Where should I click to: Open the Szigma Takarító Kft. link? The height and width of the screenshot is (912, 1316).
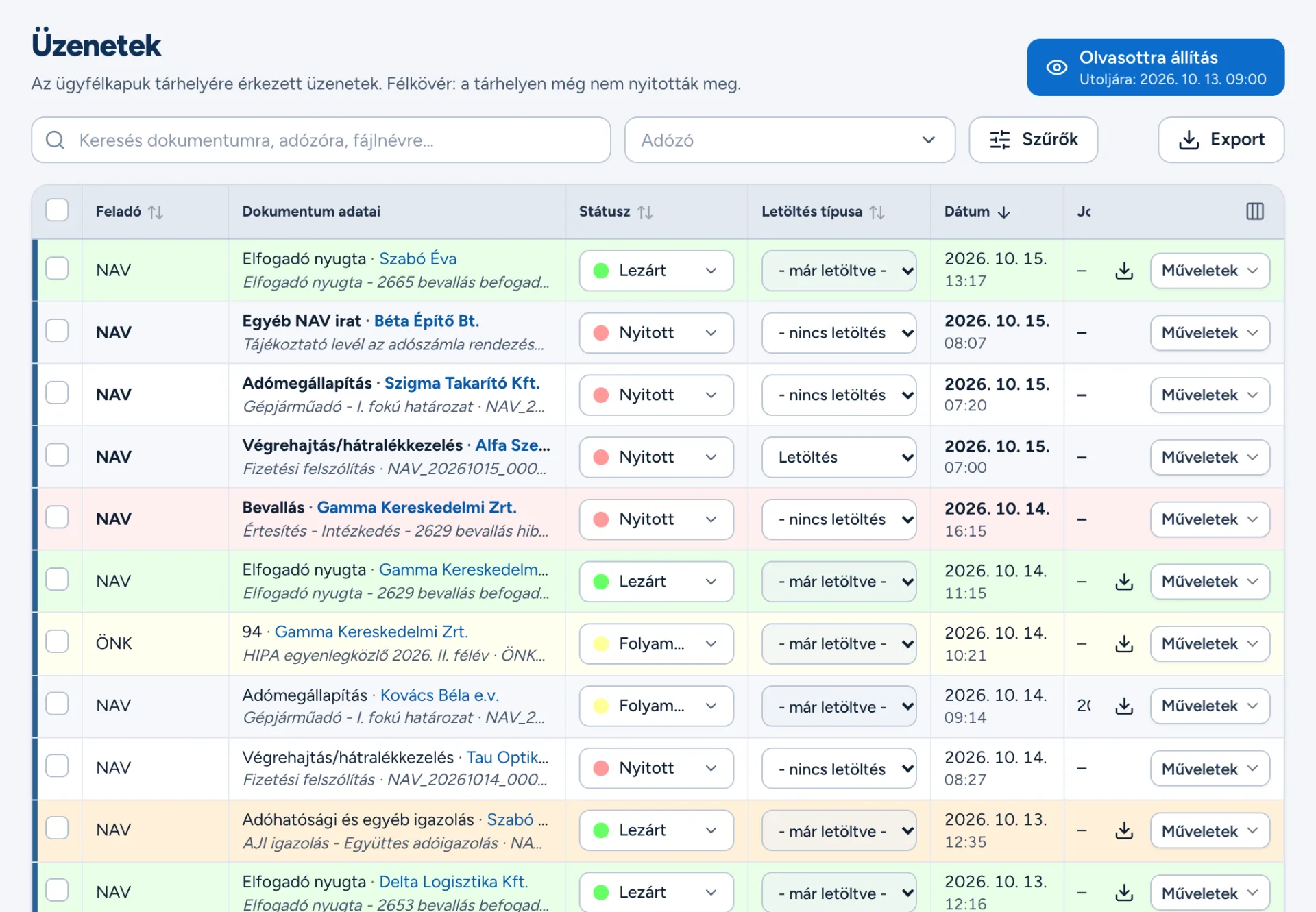point(462,383)
